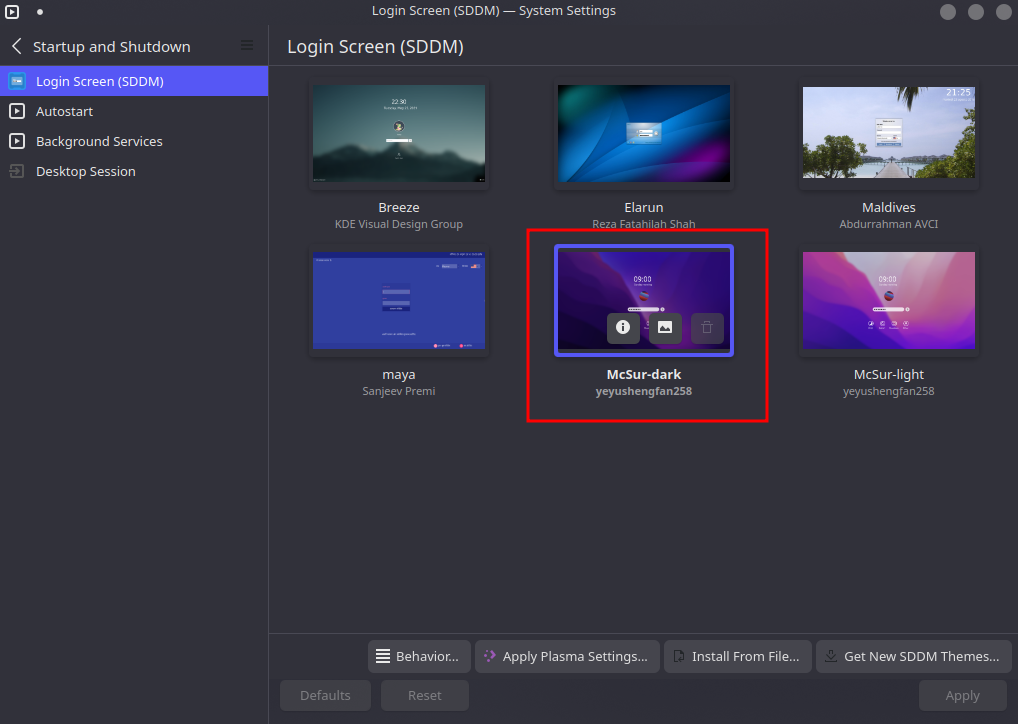Select the Maldives theme thumbnail
The image size is (1018, 724).
888,132
